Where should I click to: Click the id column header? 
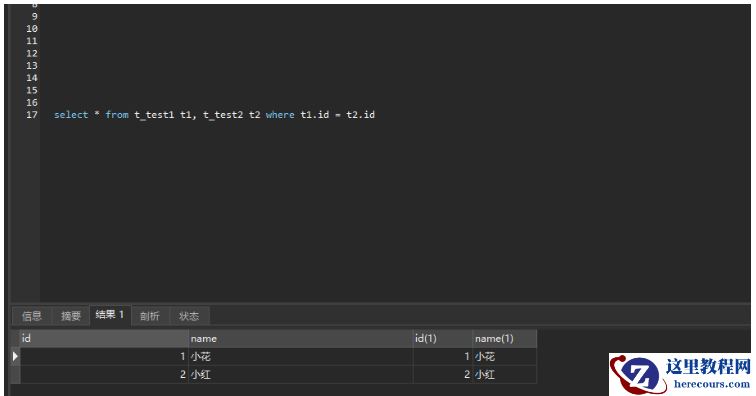[x=104, y=339]
